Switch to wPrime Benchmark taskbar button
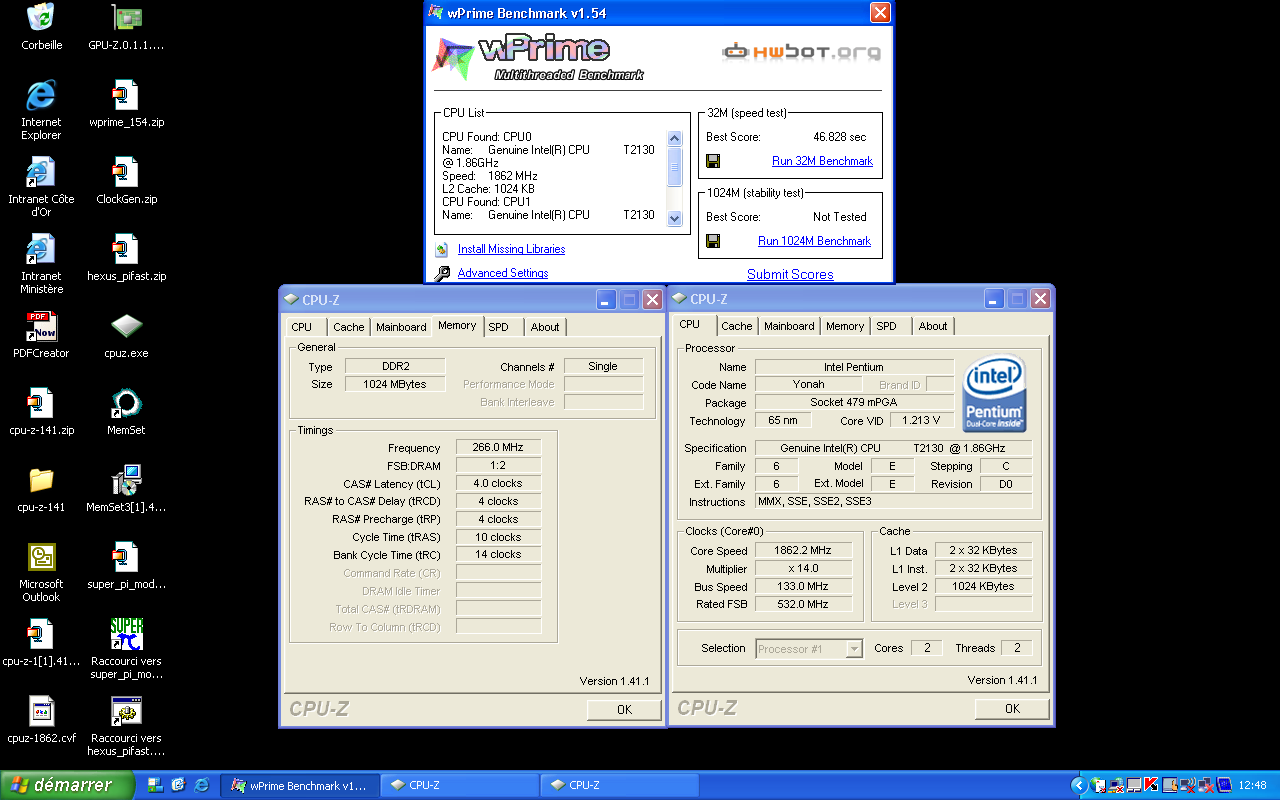This screenshot has height=800, width=1280. (300, 786)
